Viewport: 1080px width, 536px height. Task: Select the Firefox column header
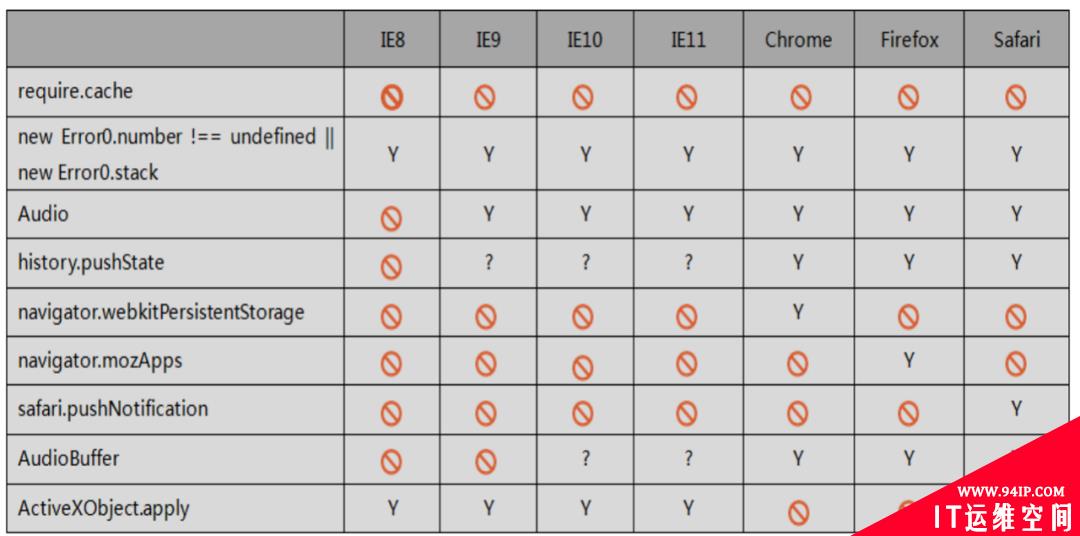coord(909,39)
